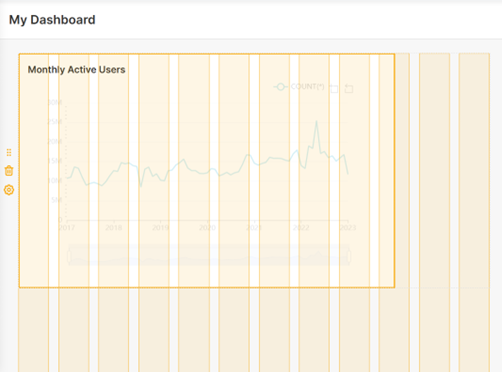
Task: Click the 2023 x-axis label
Action: (348, 228)
